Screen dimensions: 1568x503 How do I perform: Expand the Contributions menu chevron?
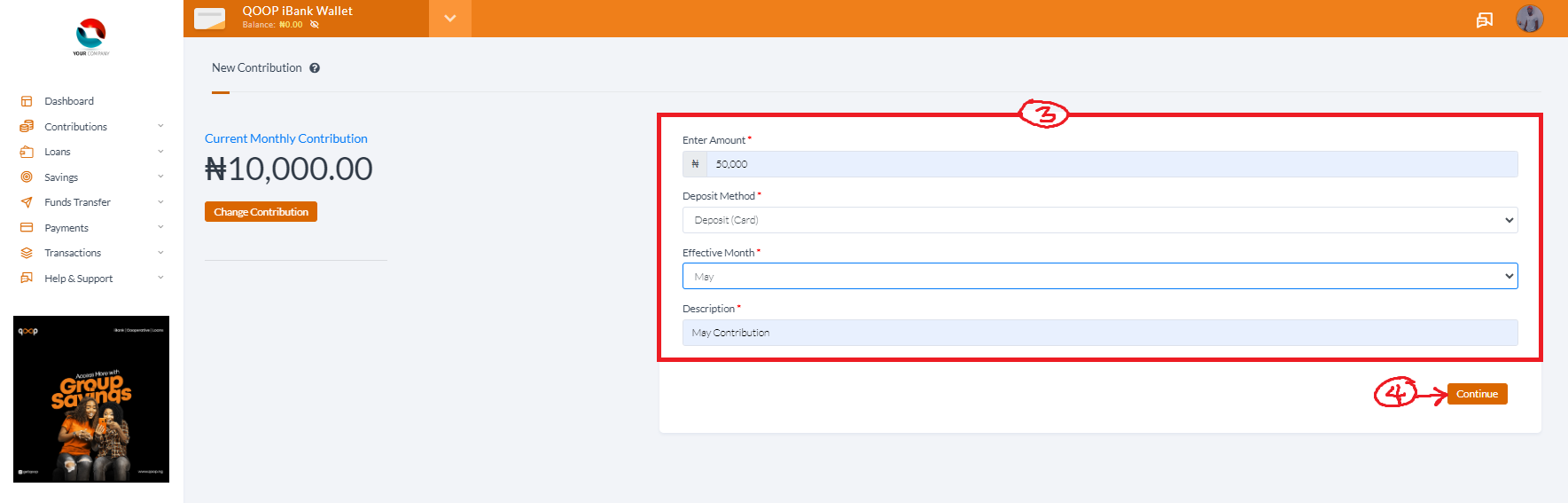160,126
